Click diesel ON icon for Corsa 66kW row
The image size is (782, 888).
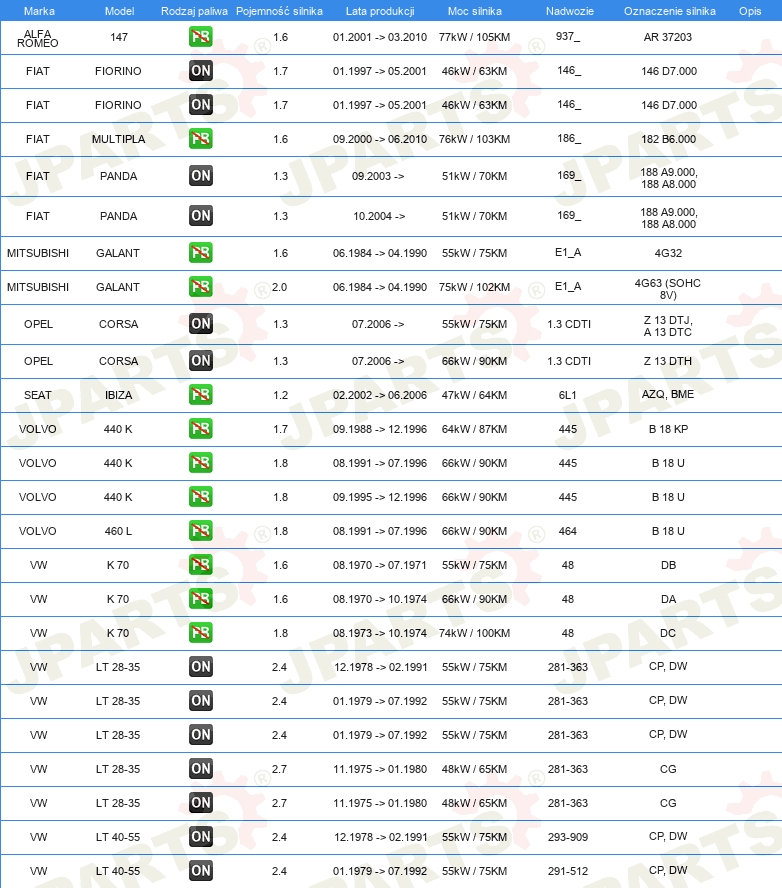click(200, 361)
